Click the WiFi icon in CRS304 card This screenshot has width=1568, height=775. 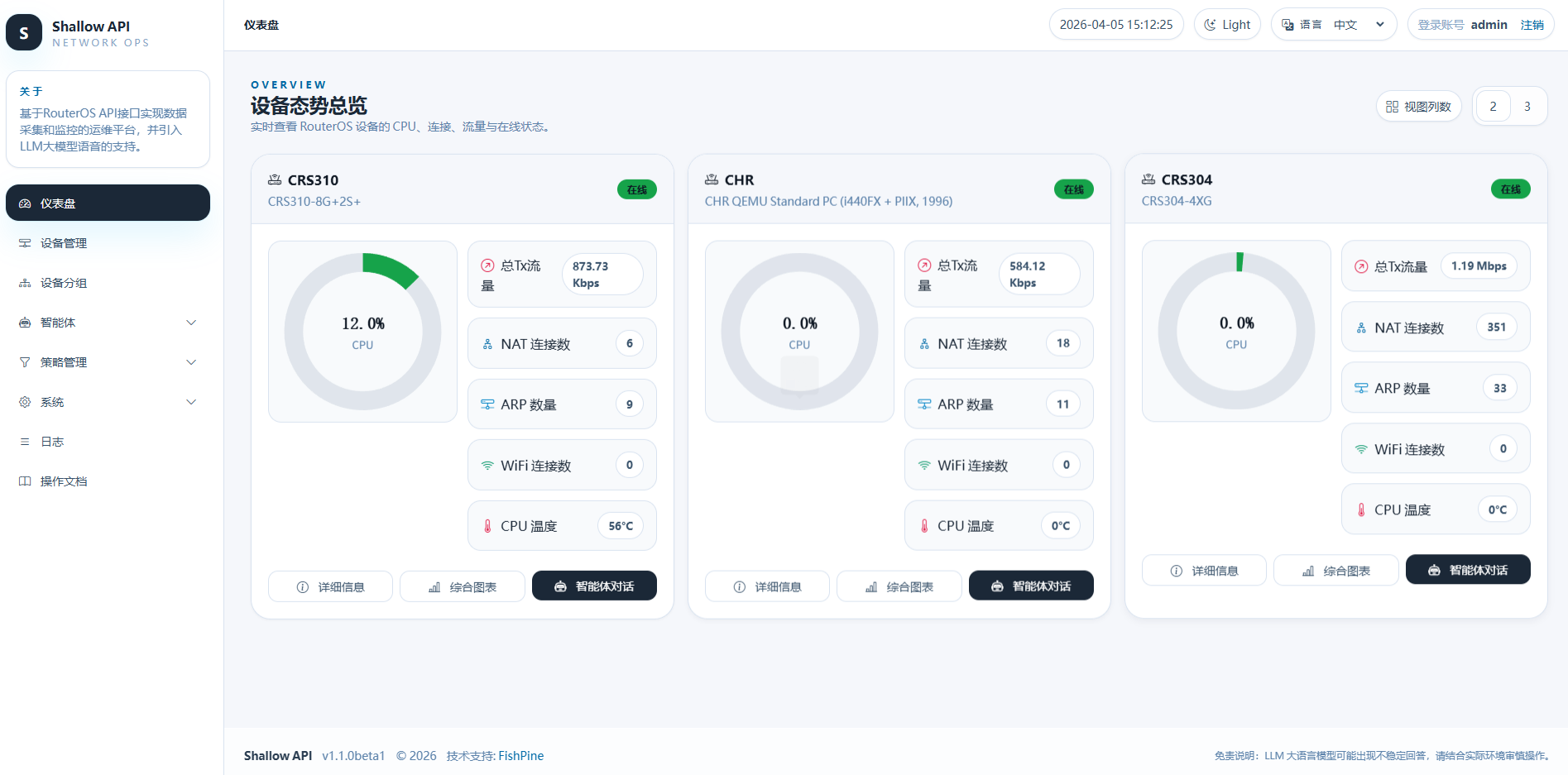coord(1361,449)
